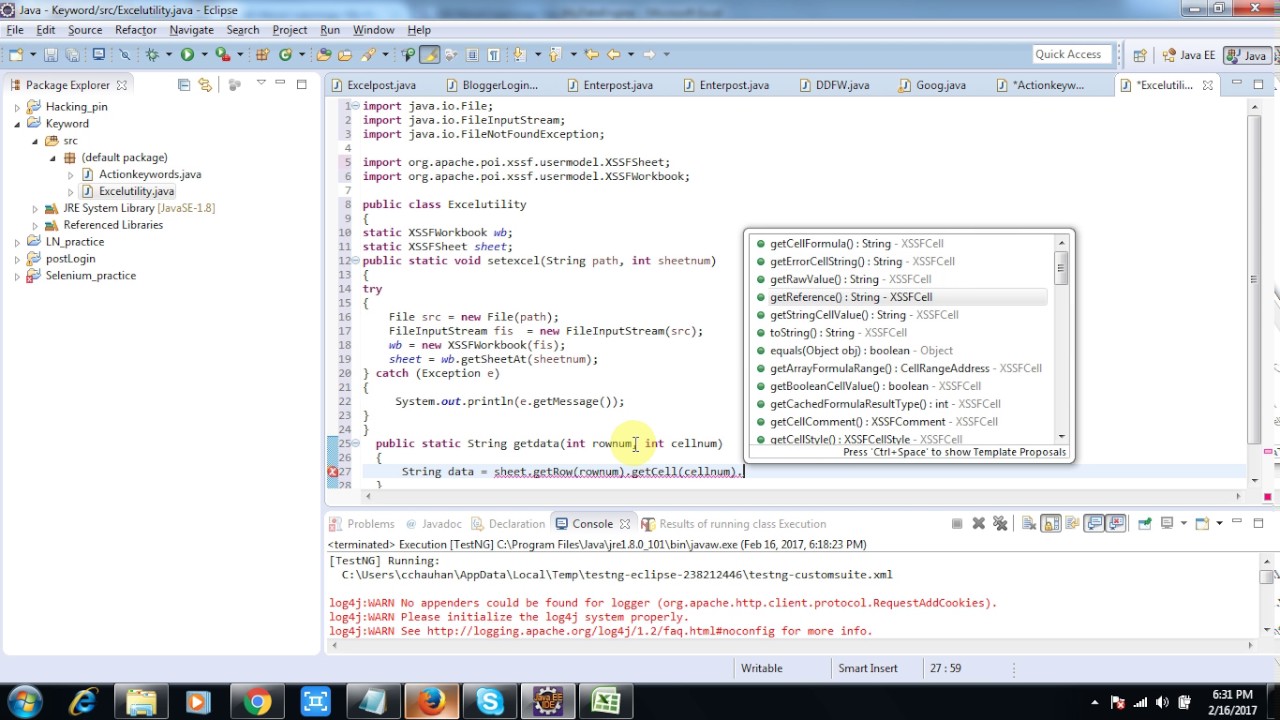Open the Open Console dropdown arrow
Screen dimensions: 1280x720
coord(1219,523)
